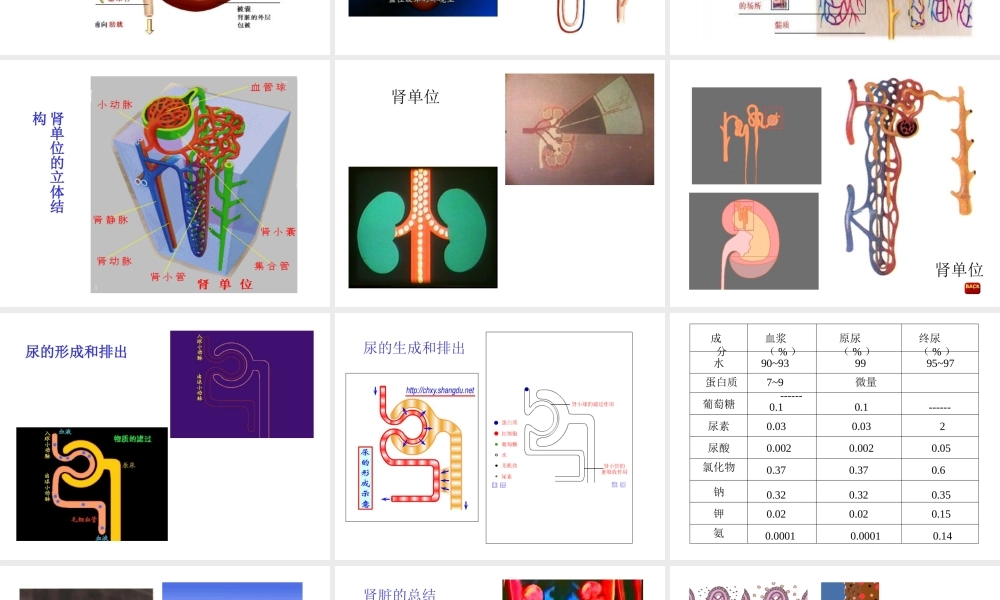Click the 肾静脉 label on nephron cube
This screenshot has width=1000, height=600.
tap(111, 220)
